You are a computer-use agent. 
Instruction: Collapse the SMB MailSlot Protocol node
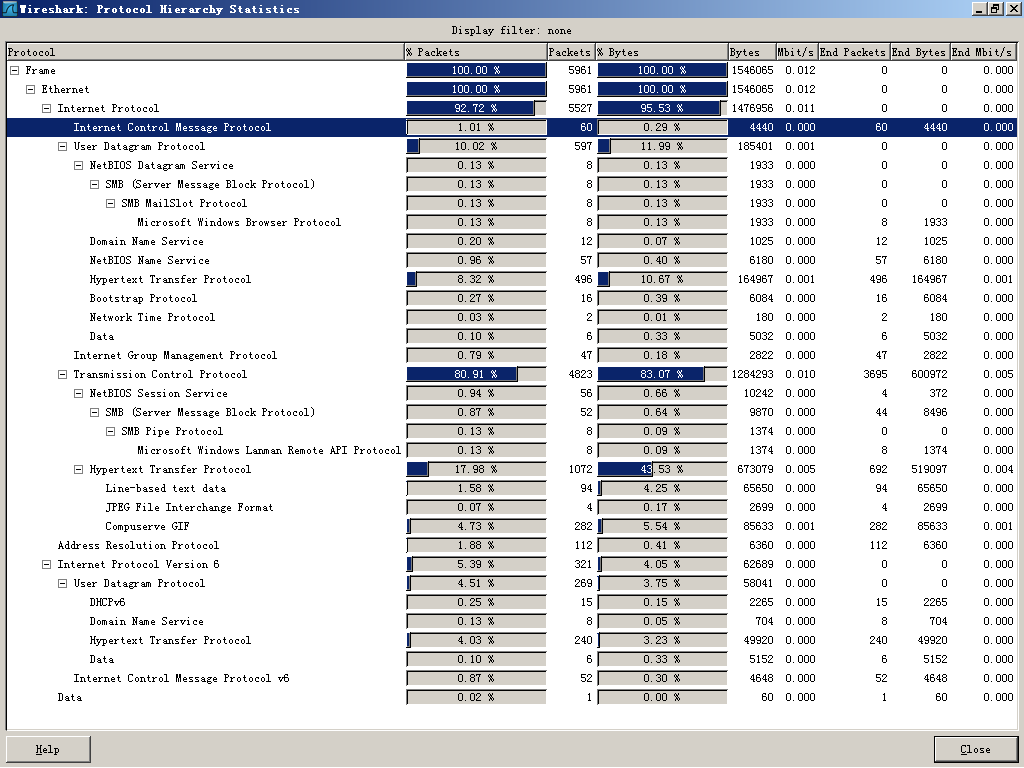pyautogui.click(x=110, y=203)
